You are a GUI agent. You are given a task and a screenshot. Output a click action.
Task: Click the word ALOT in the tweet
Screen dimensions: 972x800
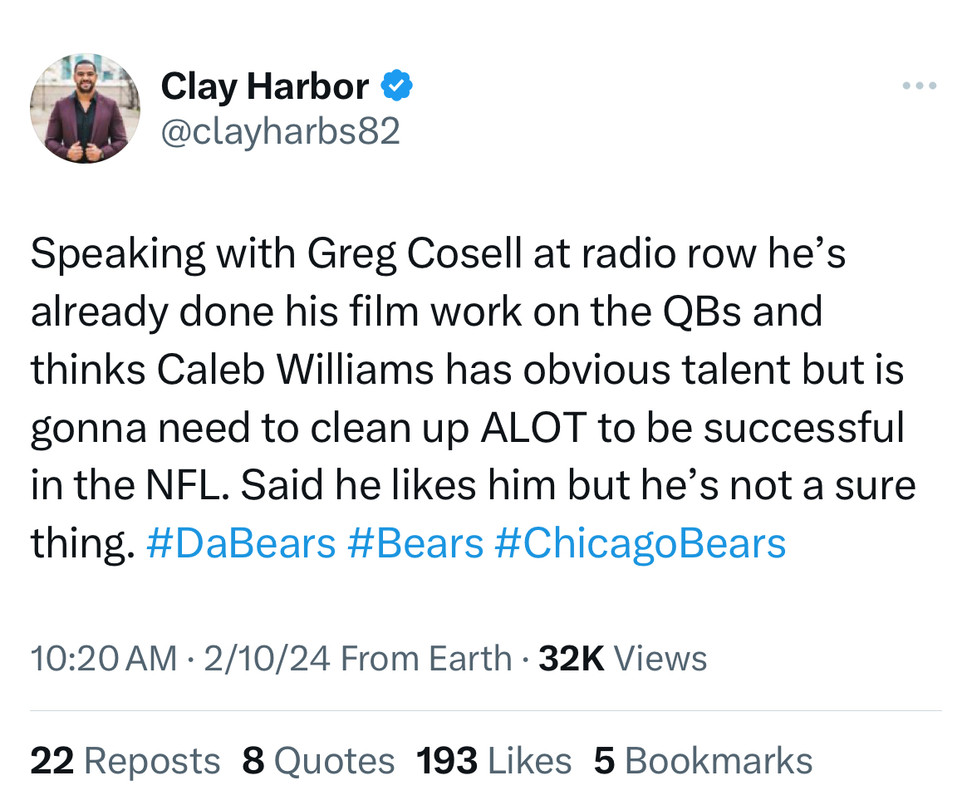click(x=534, y=428)
